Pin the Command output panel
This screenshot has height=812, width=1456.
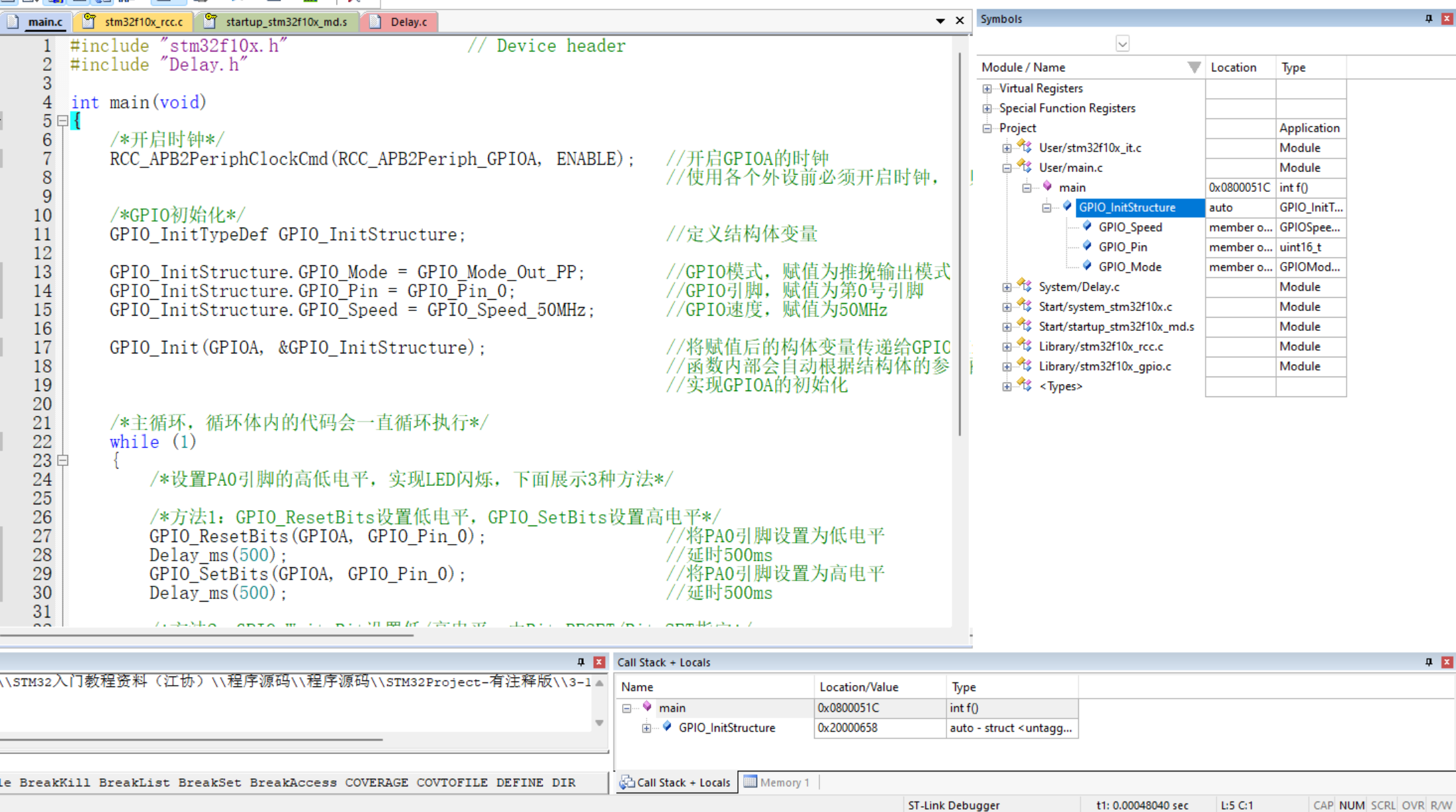coord(580,662)
